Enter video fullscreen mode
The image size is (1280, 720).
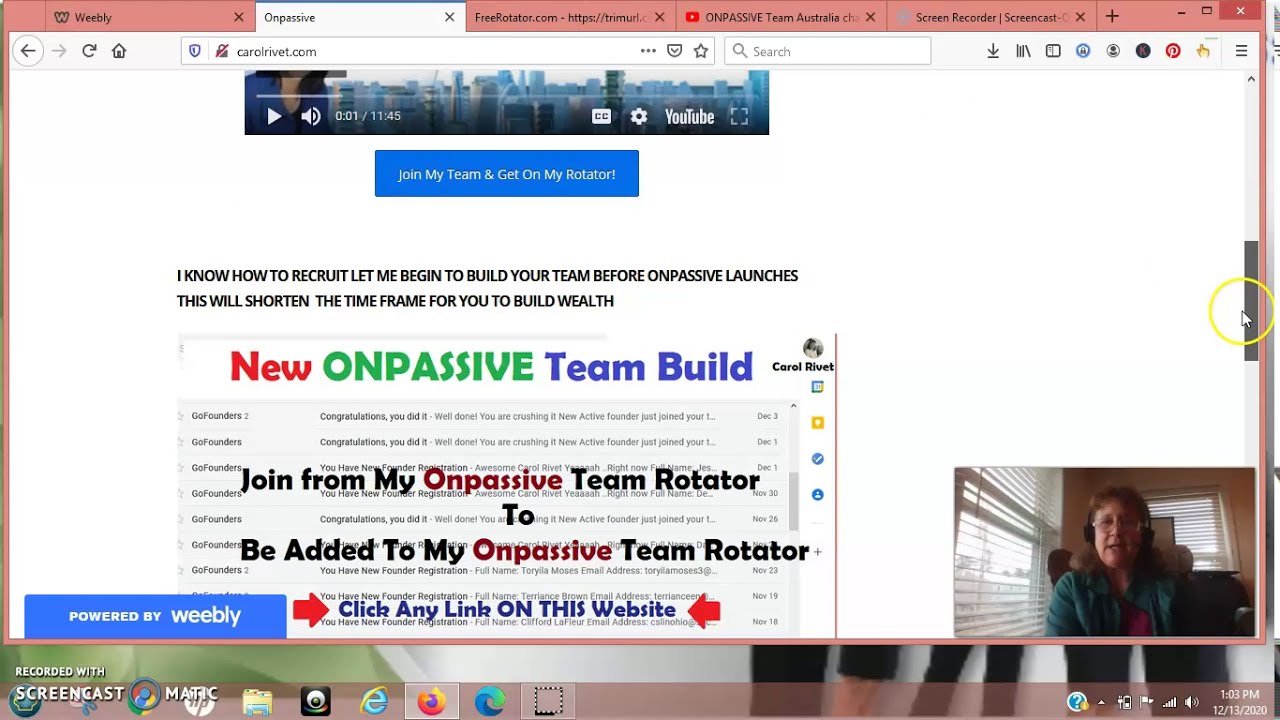tap(739, 116)
